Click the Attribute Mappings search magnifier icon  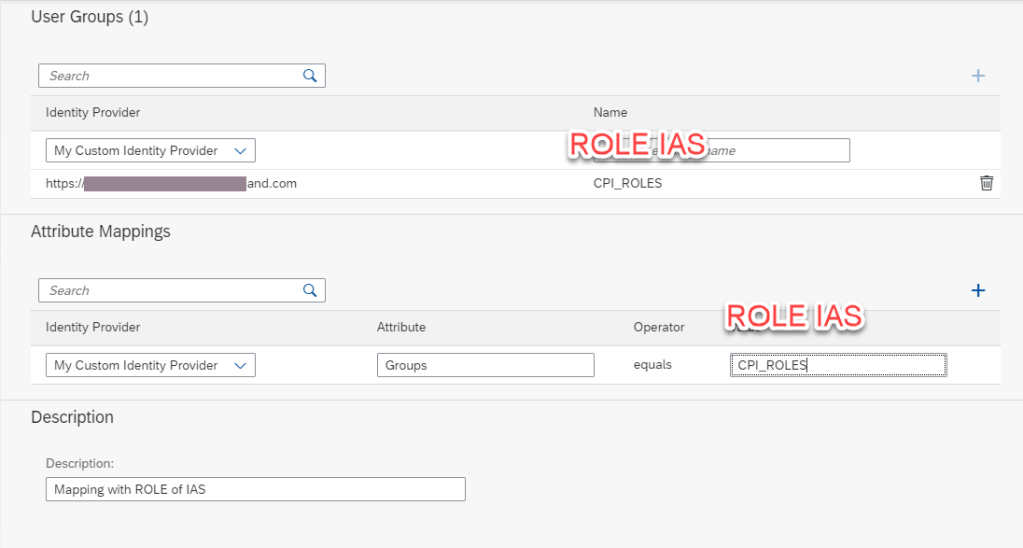tap(310, 291)
